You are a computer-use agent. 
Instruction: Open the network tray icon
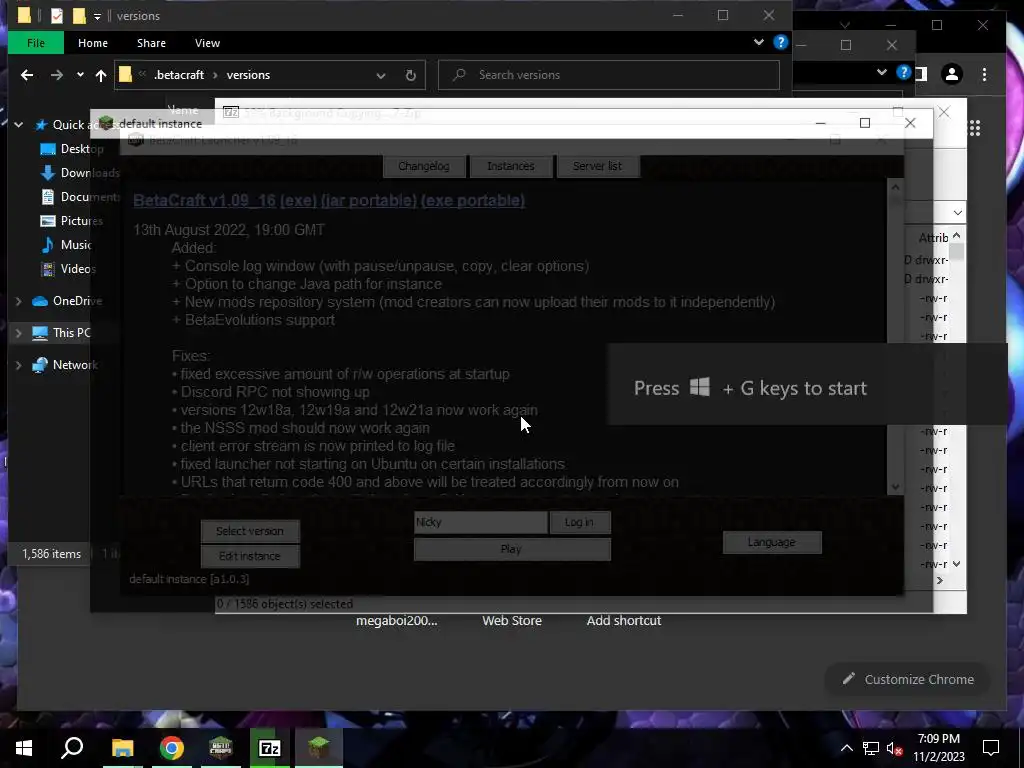coord(871,748)
